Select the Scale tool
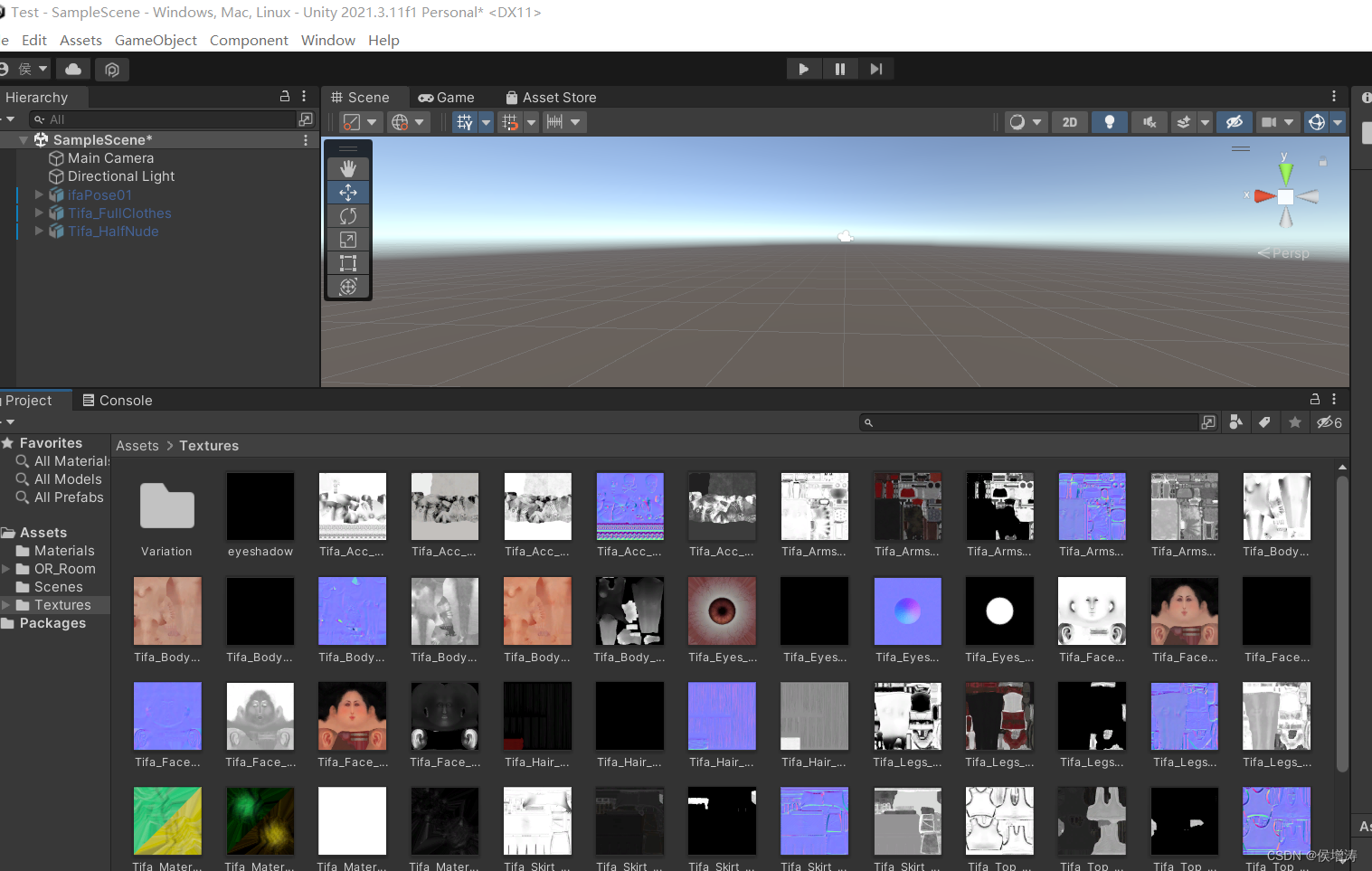 click(x=348, y=240)
